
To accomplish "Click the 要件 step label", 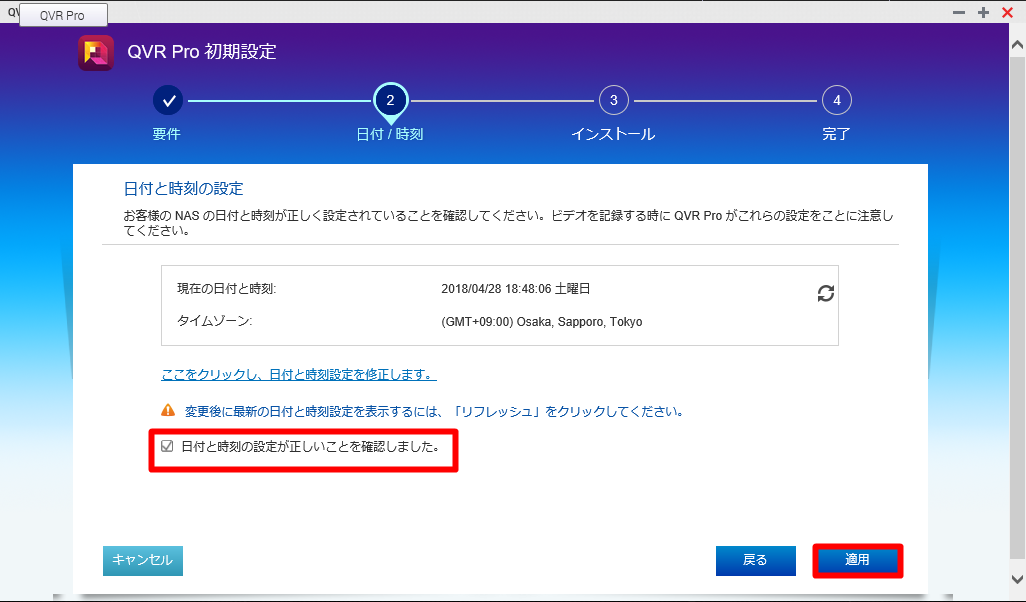I will pos(166,134).
